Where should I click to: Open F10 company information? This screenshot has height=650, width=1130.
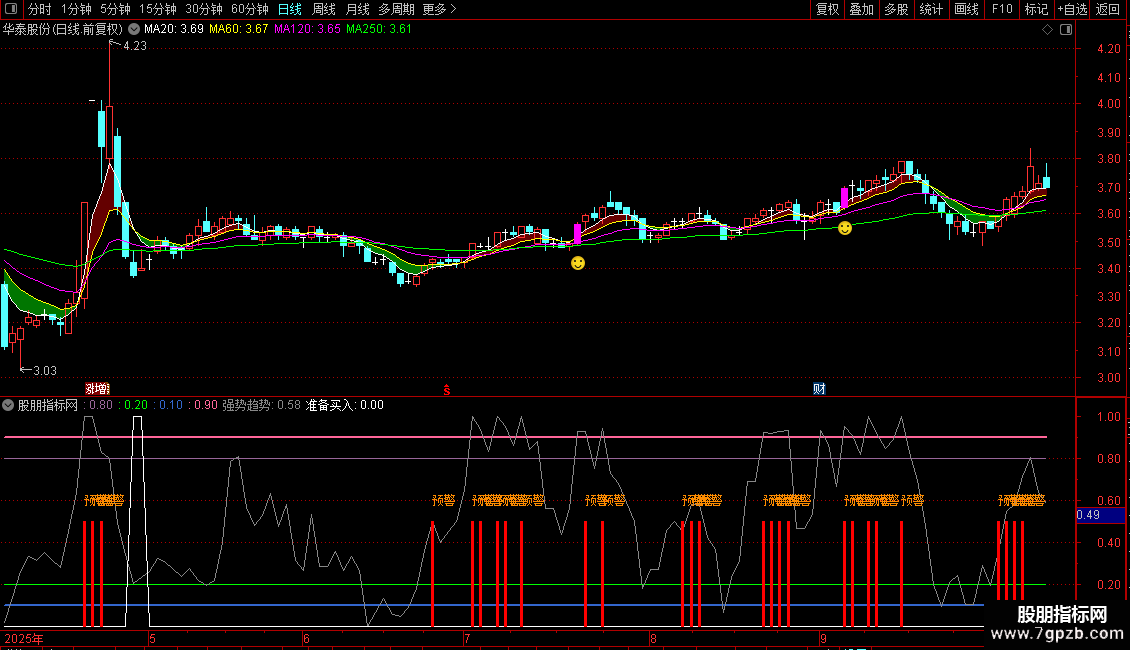pyautogui.click(x=1001, y=9)
